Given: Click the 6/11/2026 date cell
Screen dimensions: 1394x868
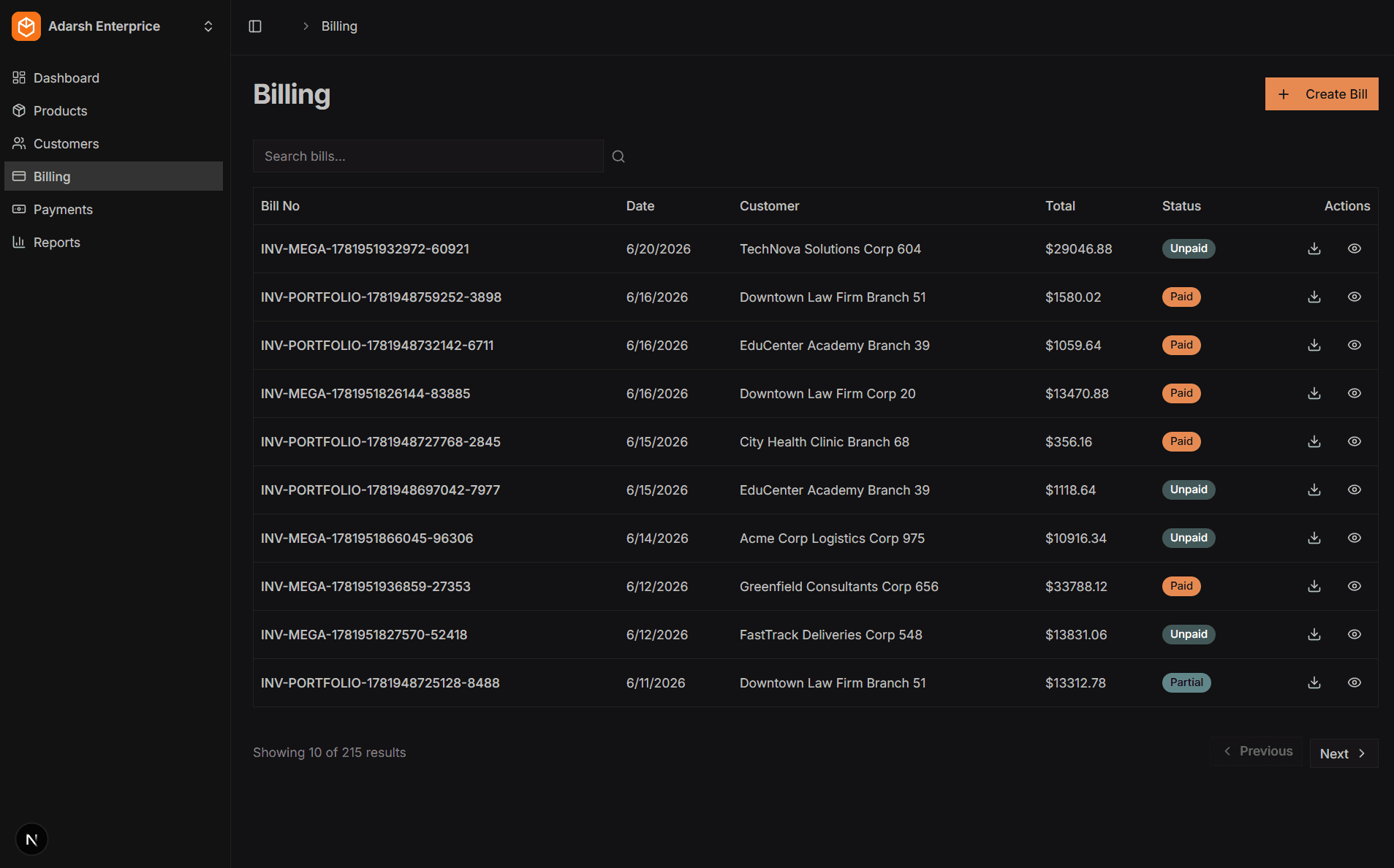Looking at the screenshot, I should [656, 683].
